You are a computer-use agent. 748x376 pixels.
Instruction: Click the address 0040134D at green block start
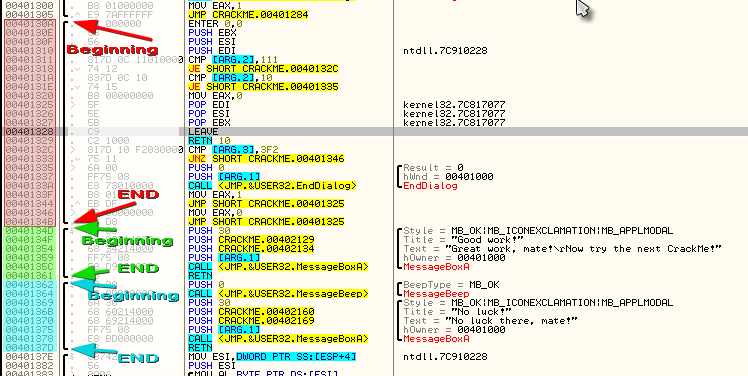[30, 231]
